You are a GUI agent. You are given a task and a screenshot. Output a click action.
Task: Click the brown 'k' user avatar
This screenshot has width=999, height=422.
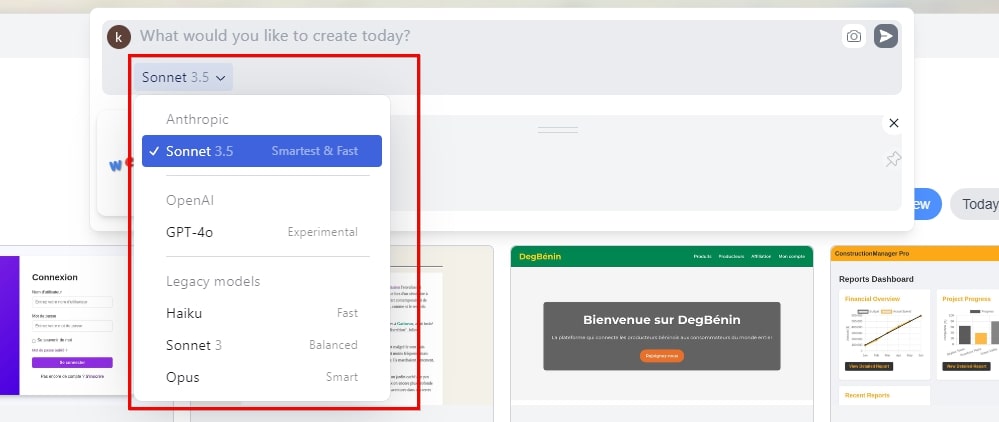(118, 37)
